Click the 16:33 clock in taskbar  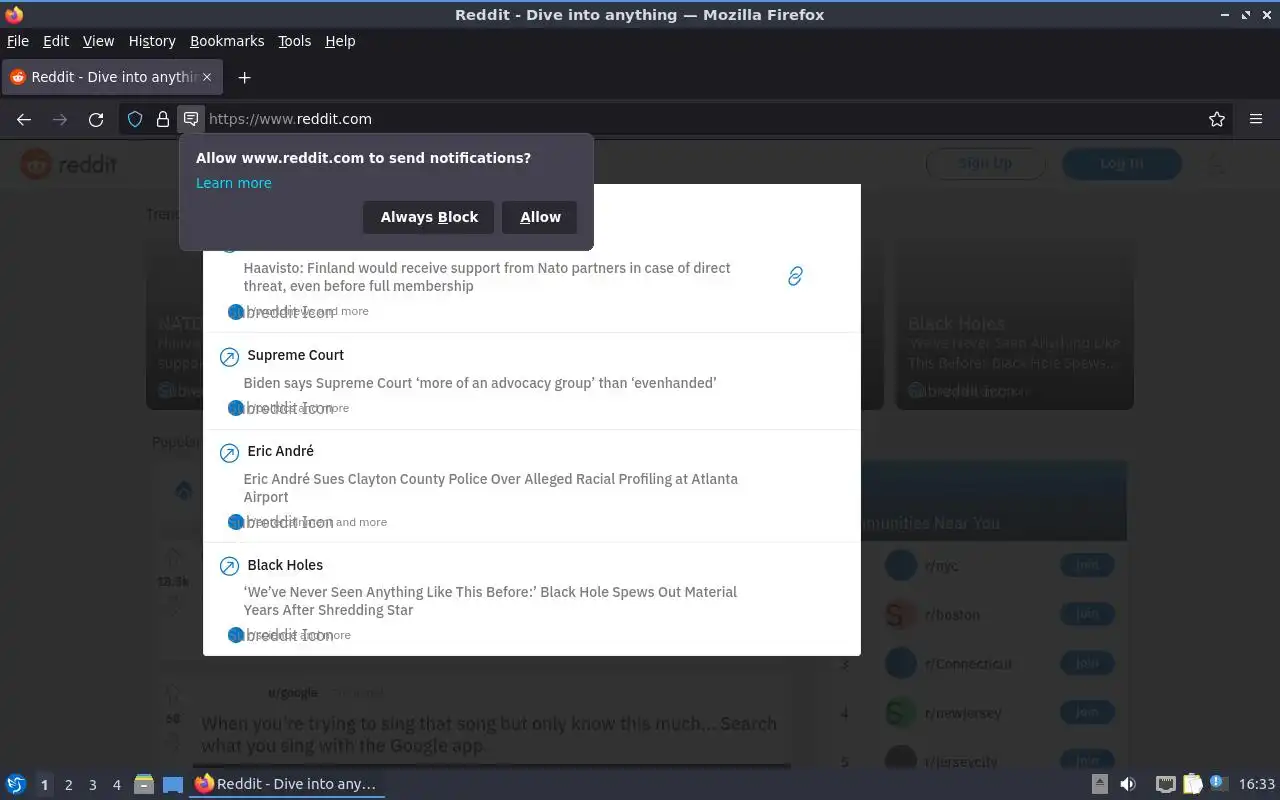click(x=1257, y=784)
